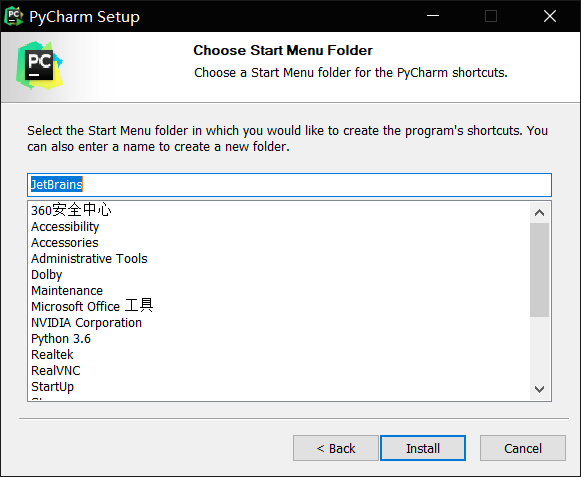Pick the Dolby folder
Image resolution: width=581 pixels, height=477 pixels.
46,274
